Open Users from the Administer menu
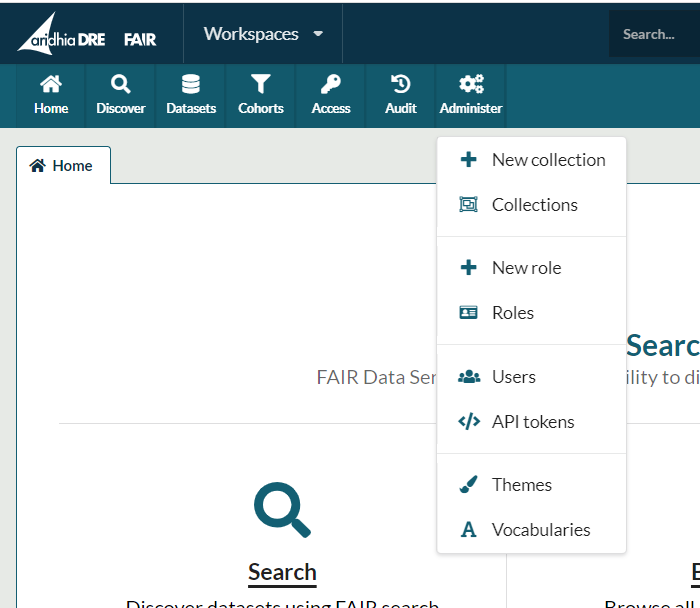Screen dimensions: 700x608 coord(513,377)
